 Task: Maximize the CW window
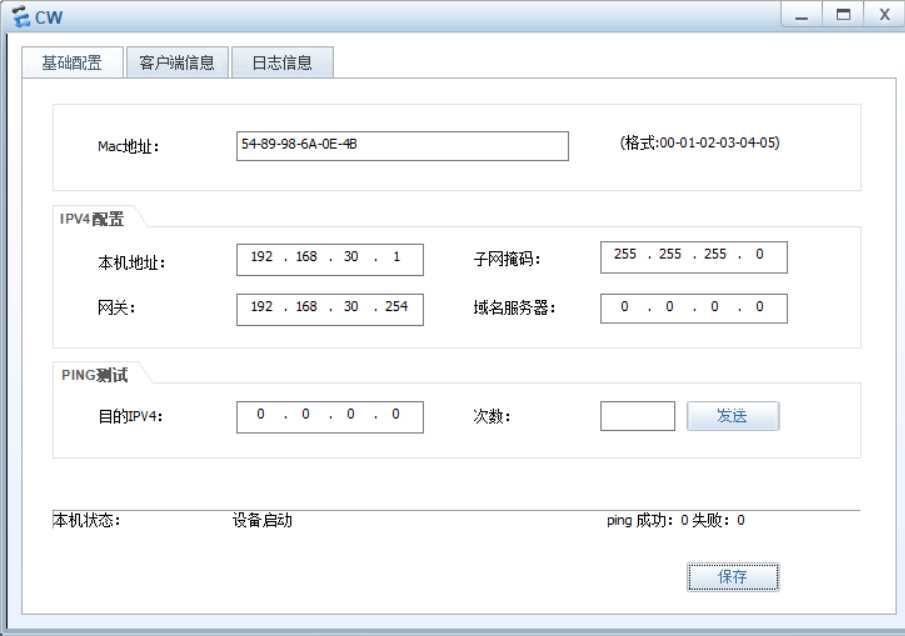(x=843, y=14)
